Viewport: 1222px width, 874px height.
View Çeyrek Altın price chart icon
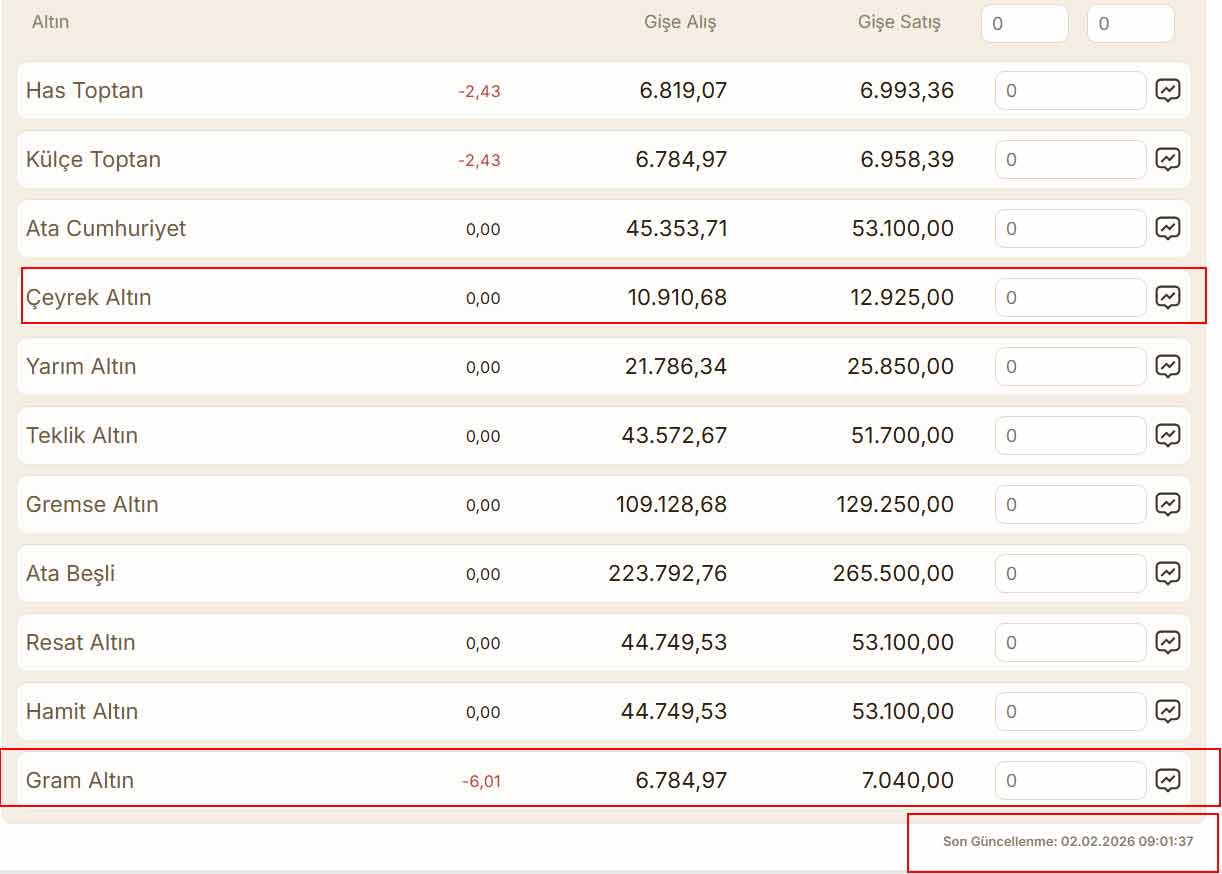[x=1168, y=298]
